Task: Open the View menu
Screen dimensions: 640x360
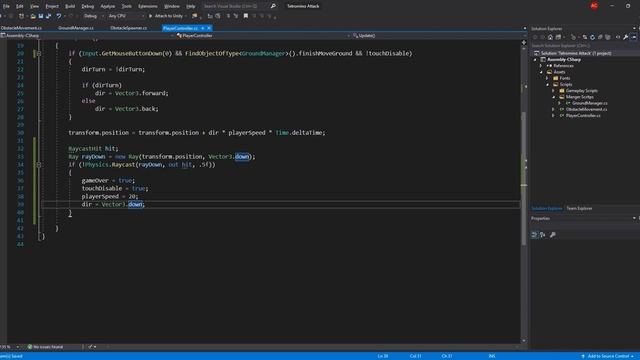Action: point(34,6)
